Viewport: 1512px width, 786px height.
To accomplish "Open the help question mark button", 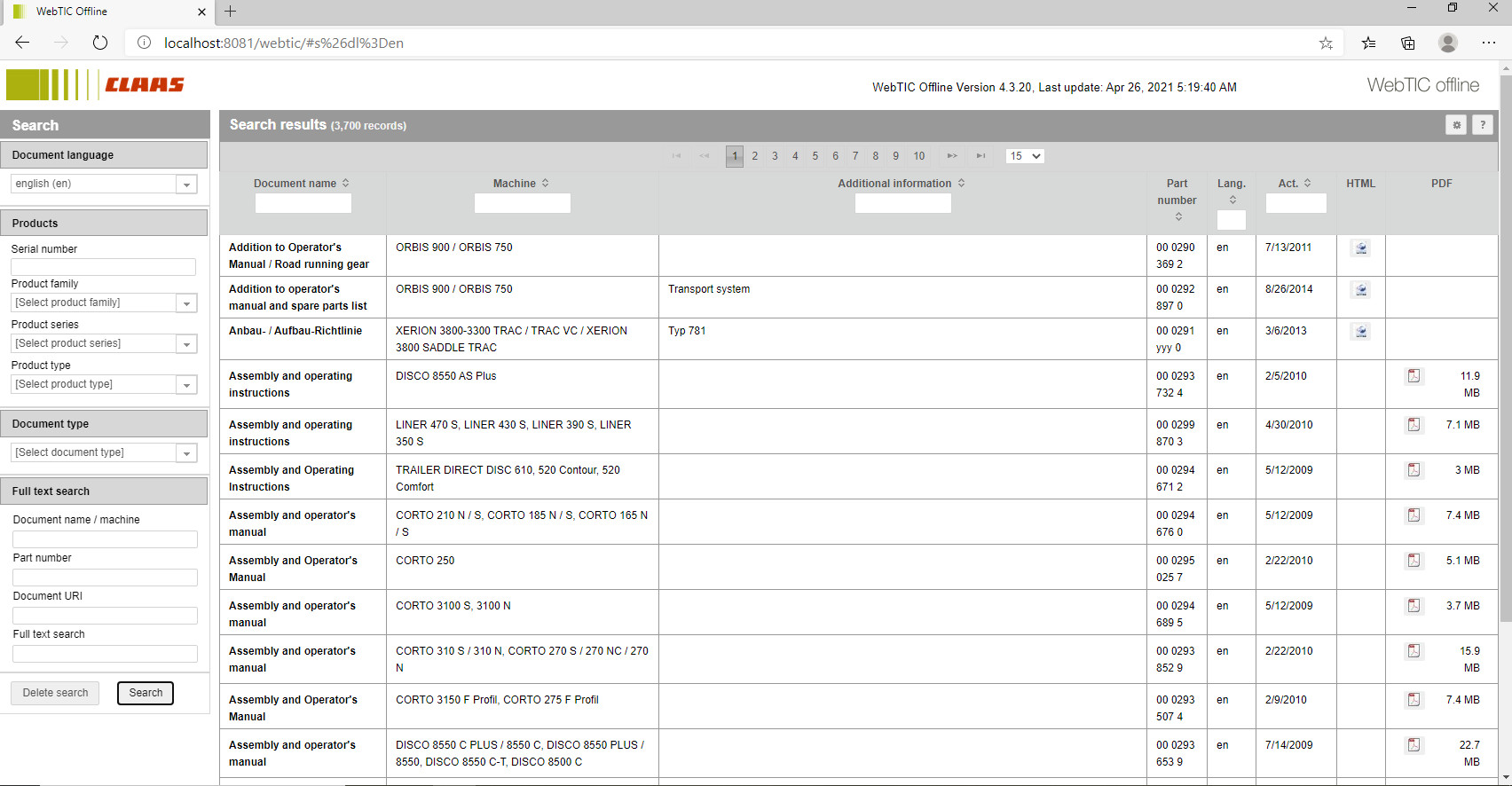I will [x=1483, y=125].
